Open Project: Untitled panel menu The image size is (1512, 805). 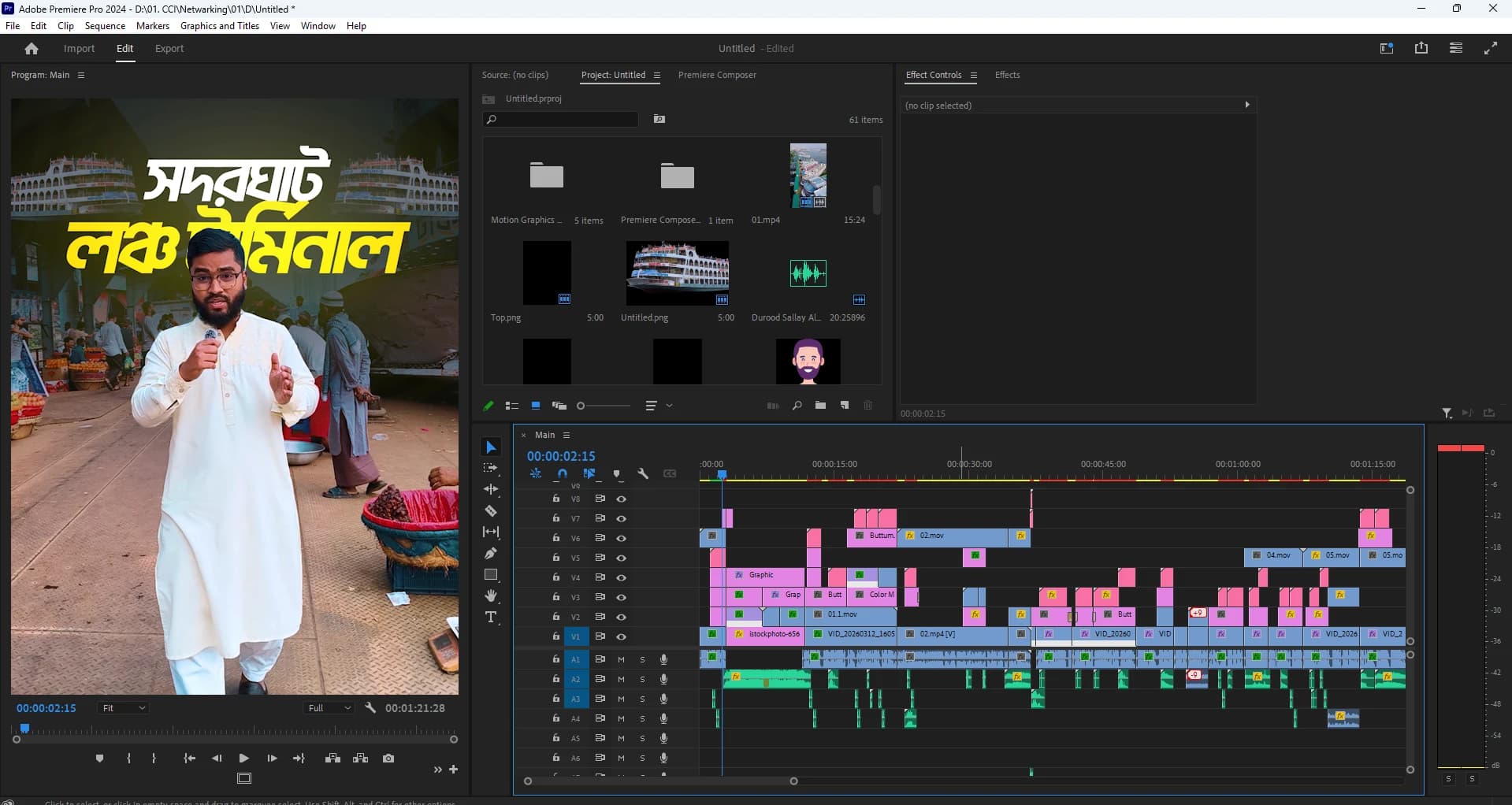(657, 76)
